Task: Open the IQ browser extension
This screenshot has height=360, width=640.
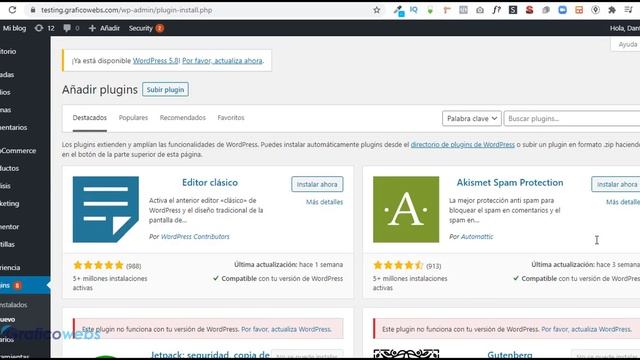Action: (x=413, y=10)
